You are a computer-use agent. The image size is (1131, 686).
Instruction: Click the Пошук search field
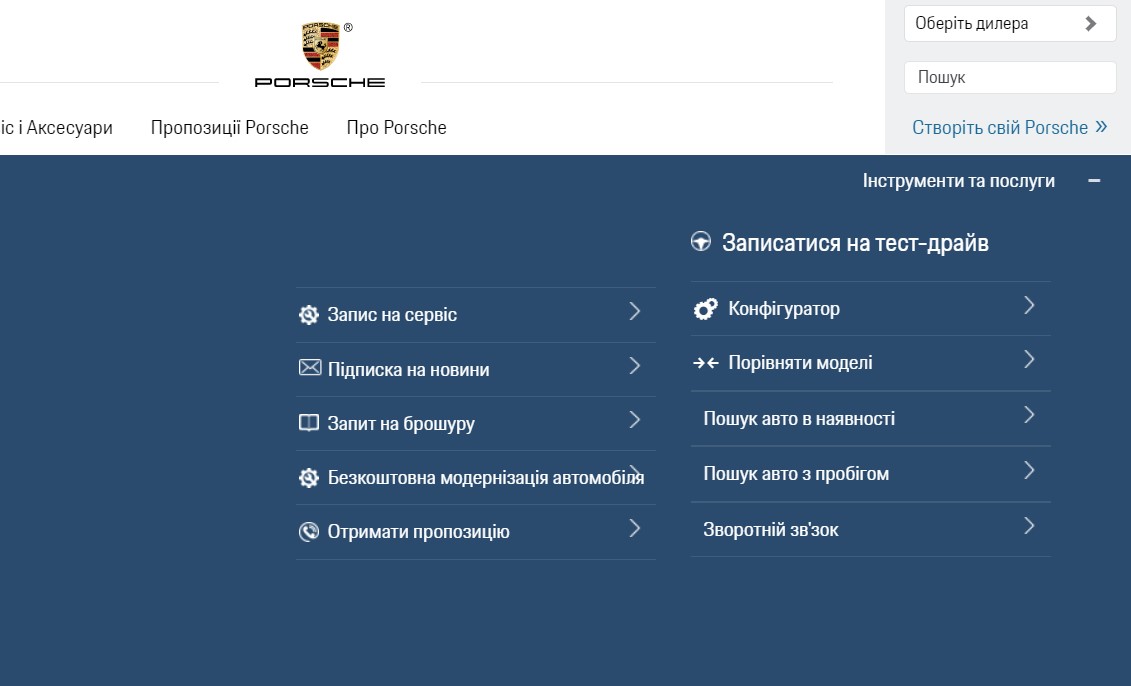pyautogui.click(x=1010, y=77)
